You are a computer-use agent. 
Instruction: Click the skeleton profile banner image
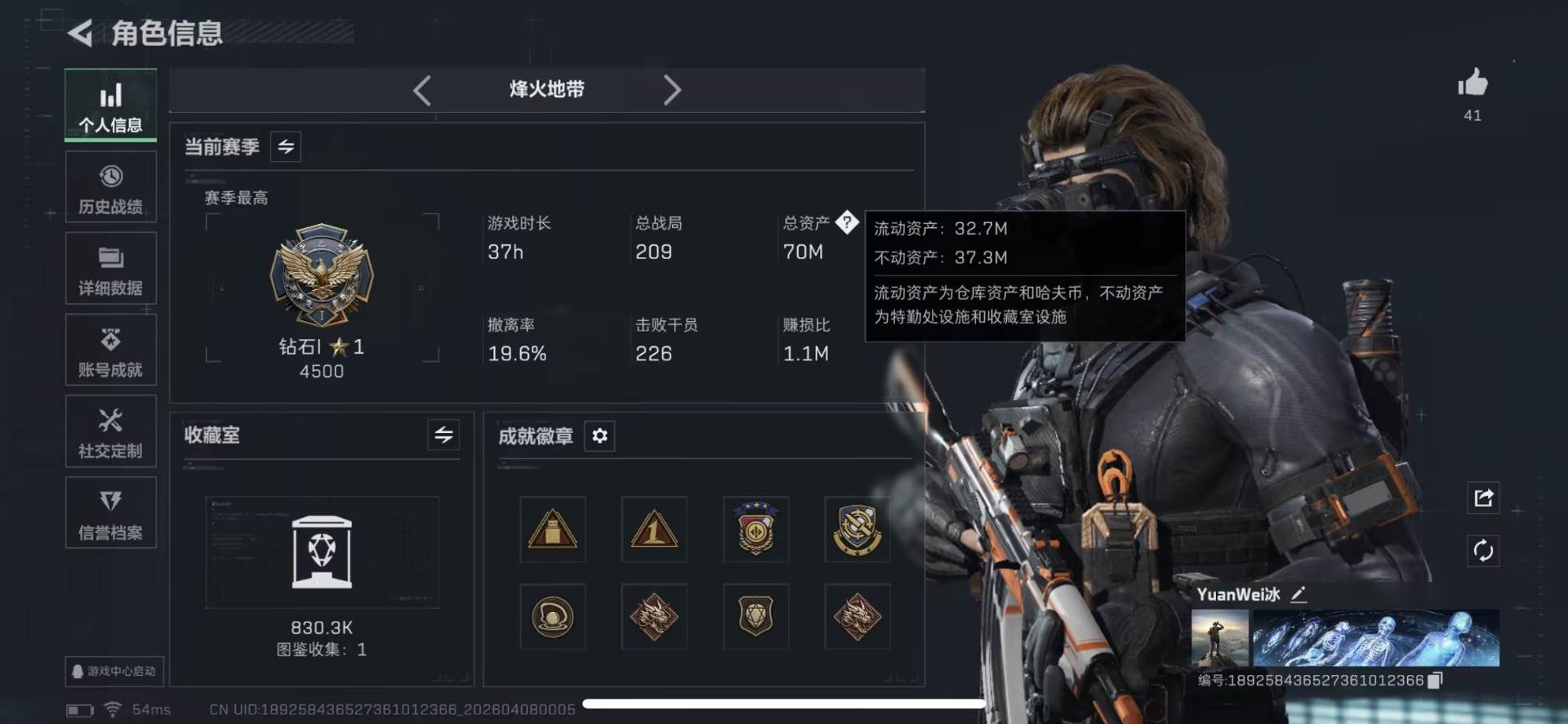1375,638
